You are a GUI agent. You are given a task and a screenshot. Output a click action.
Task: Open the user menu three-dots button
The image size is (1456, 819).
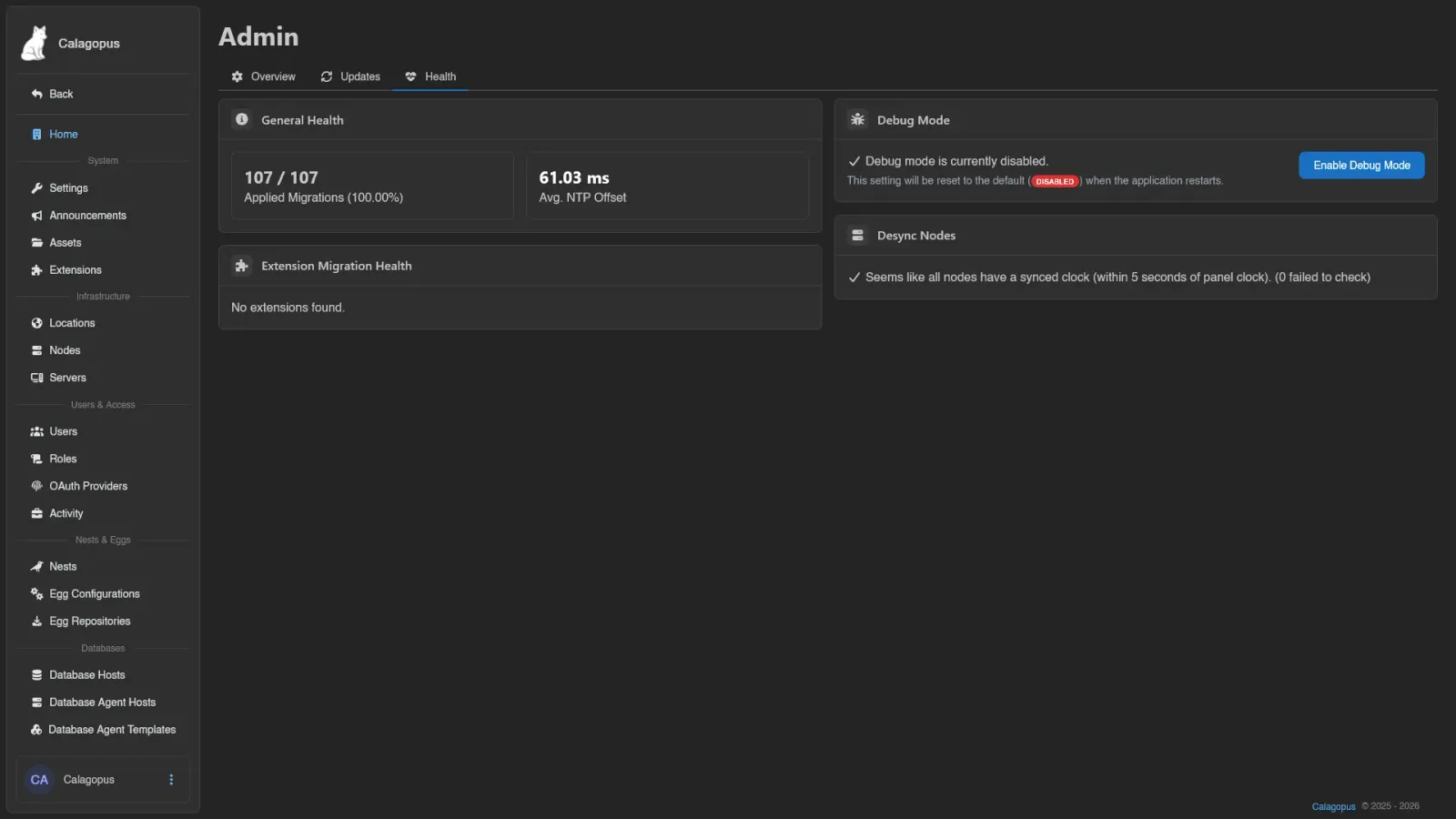point(171,780)
